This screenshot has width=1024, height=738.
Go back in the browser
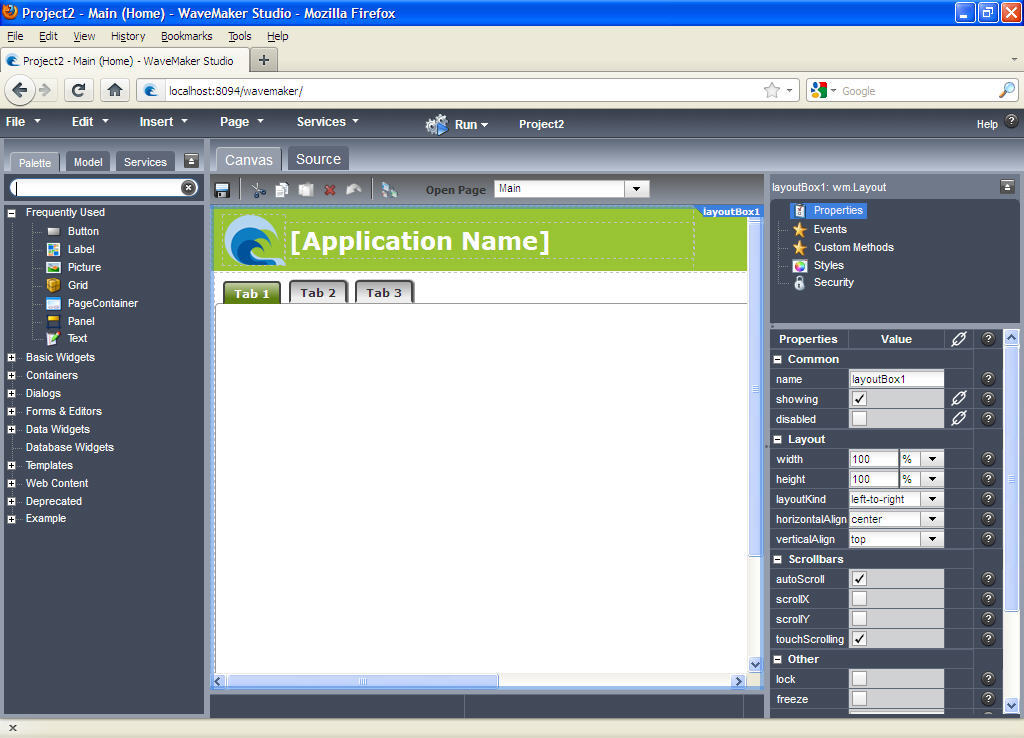click(x=20, y=90)
